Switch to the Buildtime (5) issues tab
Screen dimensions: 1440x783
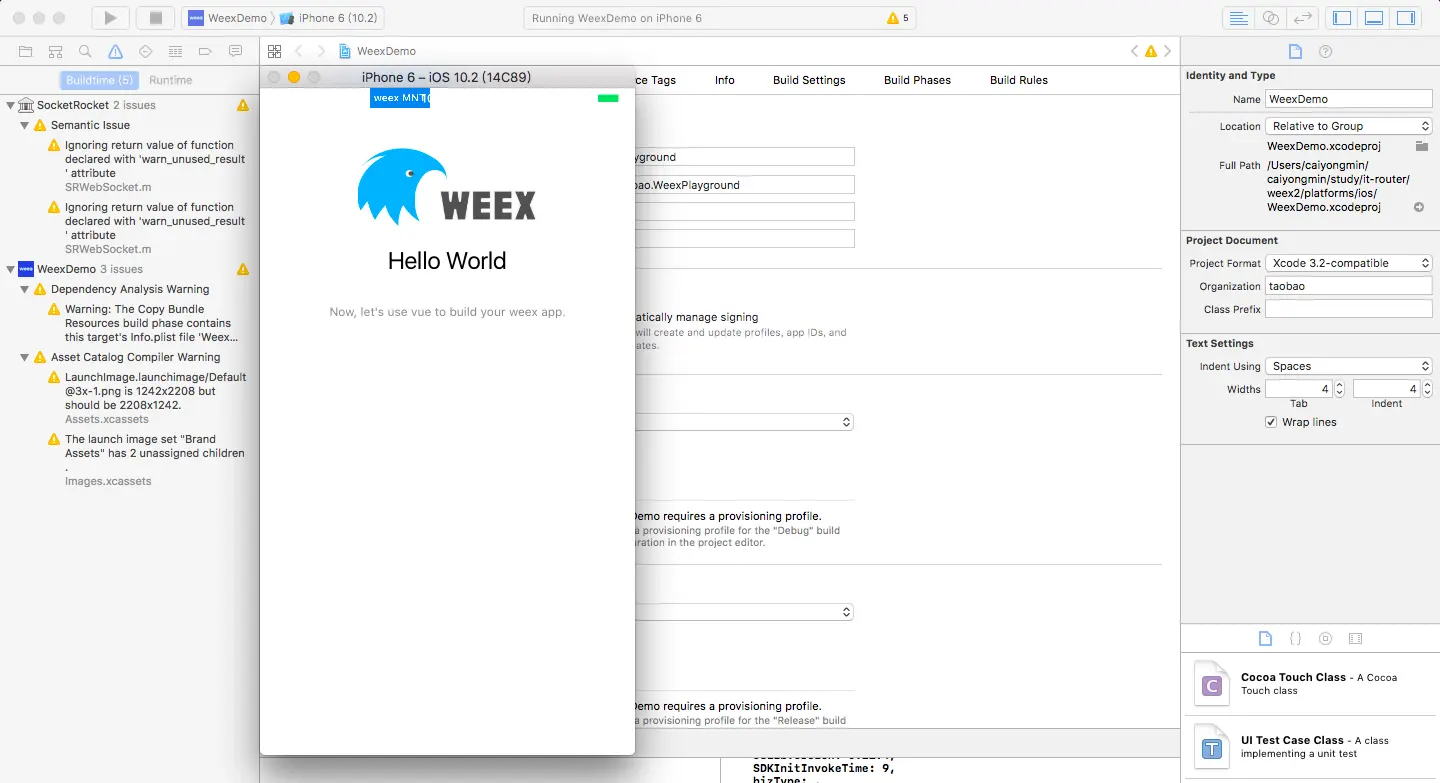99,80
